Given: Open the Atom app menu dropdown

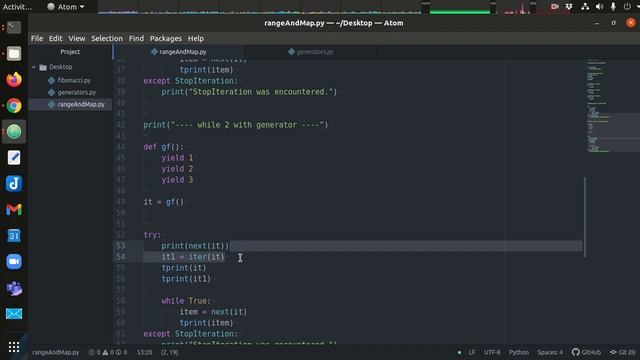Looking at the screenshot, I should point(65,7).
